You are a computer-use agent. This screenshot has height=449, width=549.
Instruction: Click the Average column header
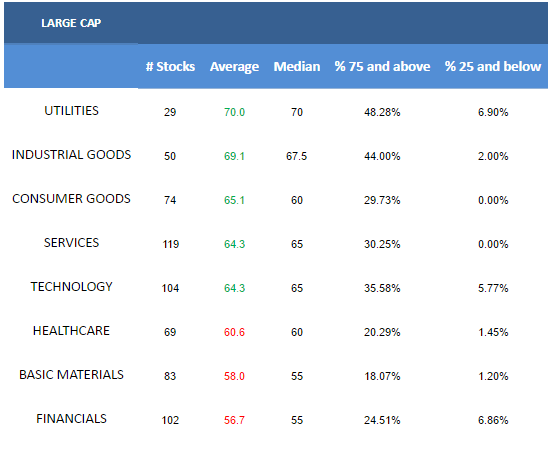coord(234,67)
